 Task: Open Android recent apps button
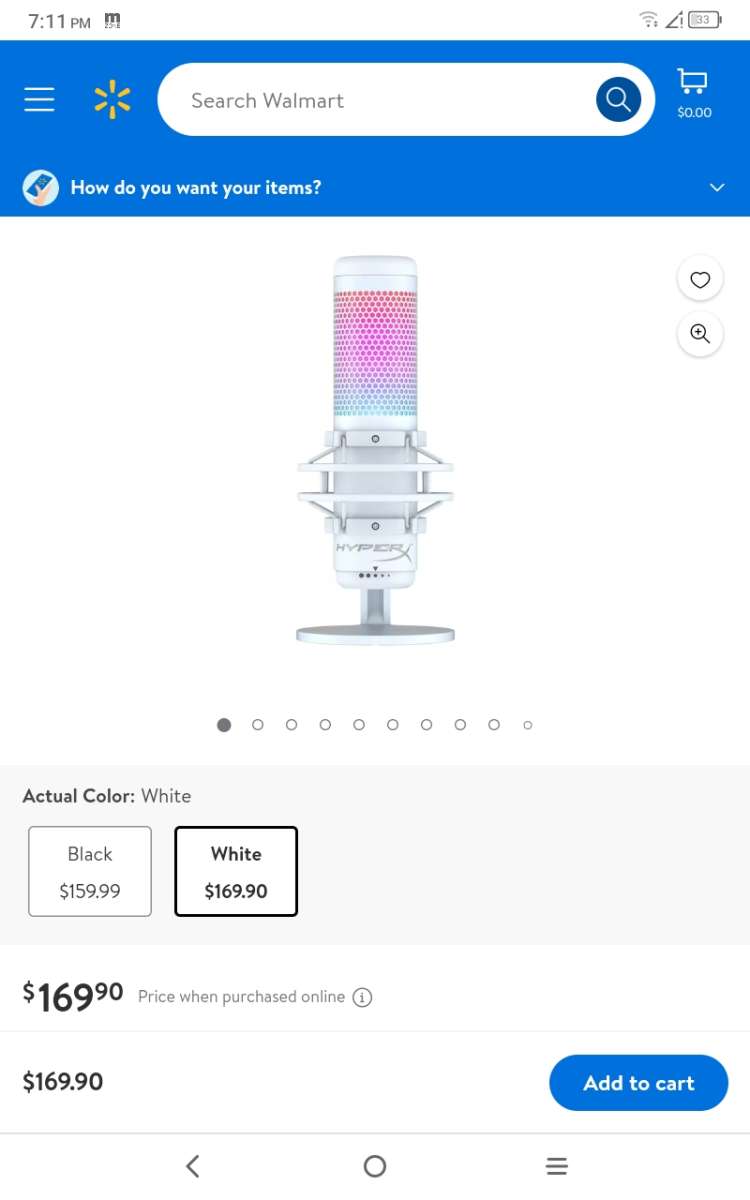coord(557,1165)
